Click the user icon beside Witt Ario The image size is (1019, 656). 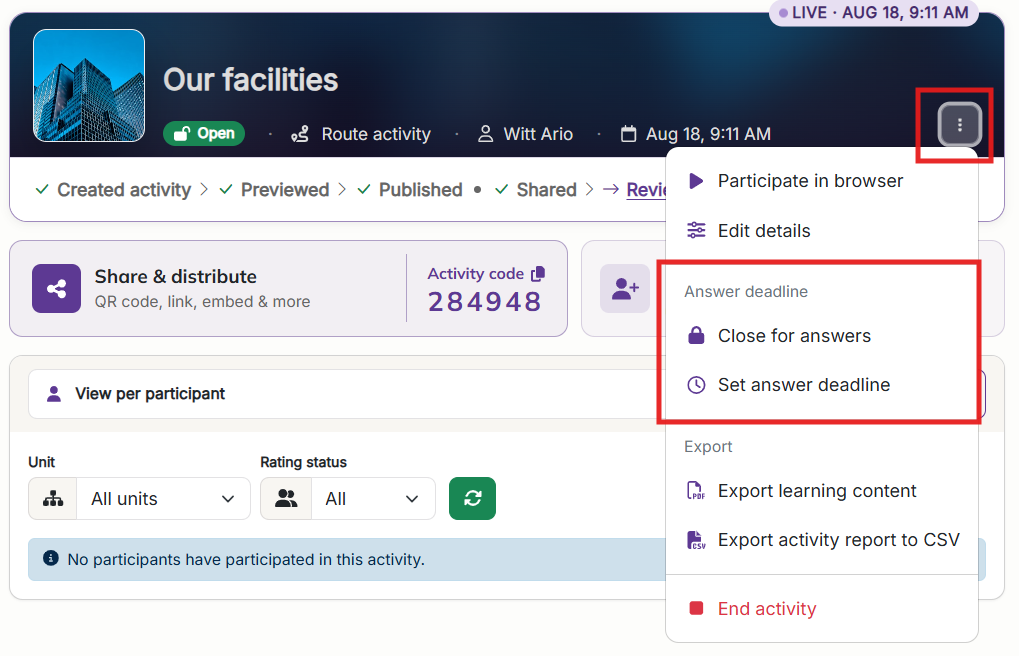[x=485, y=134]
